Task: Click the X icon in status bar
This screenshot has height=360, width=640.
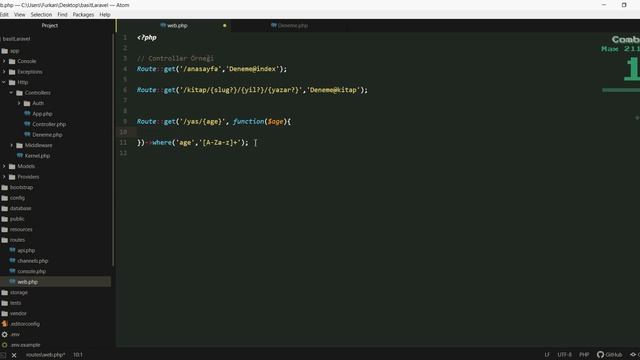Action: pyautogui.click(x=14, y=356)
